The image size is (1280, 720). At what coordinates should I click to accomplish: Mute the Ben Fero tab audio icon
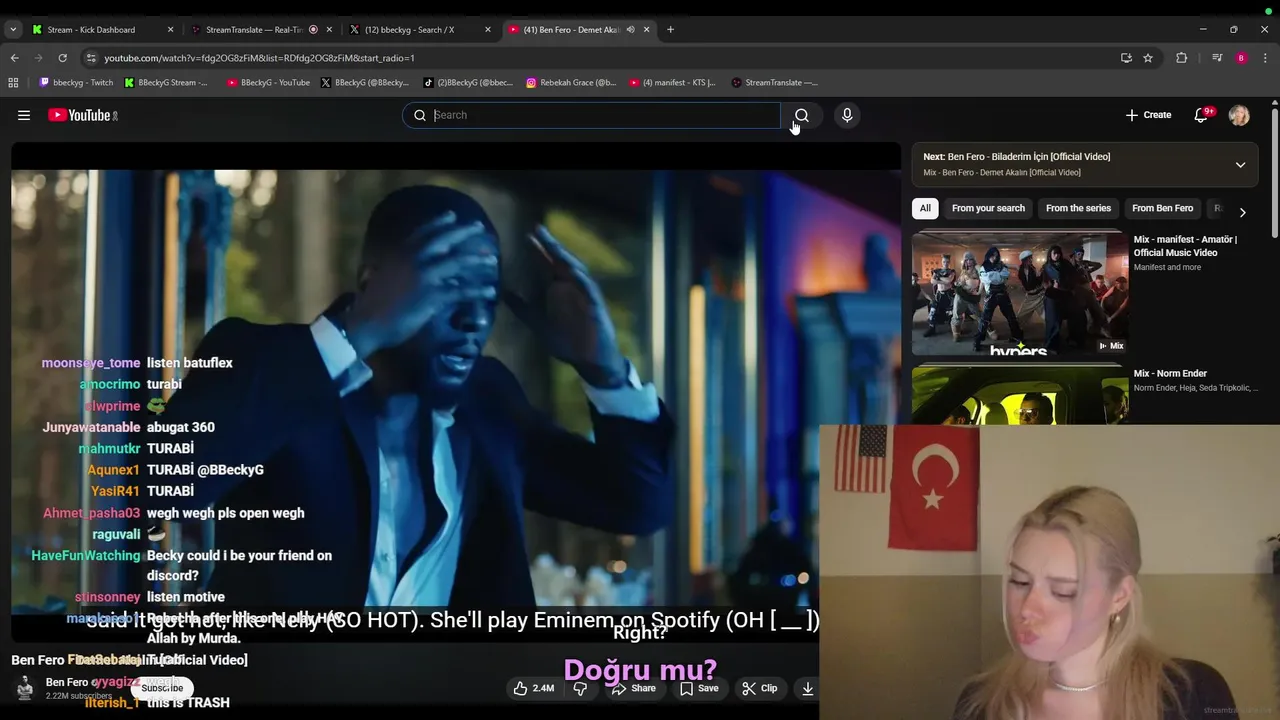coord(630,30)
